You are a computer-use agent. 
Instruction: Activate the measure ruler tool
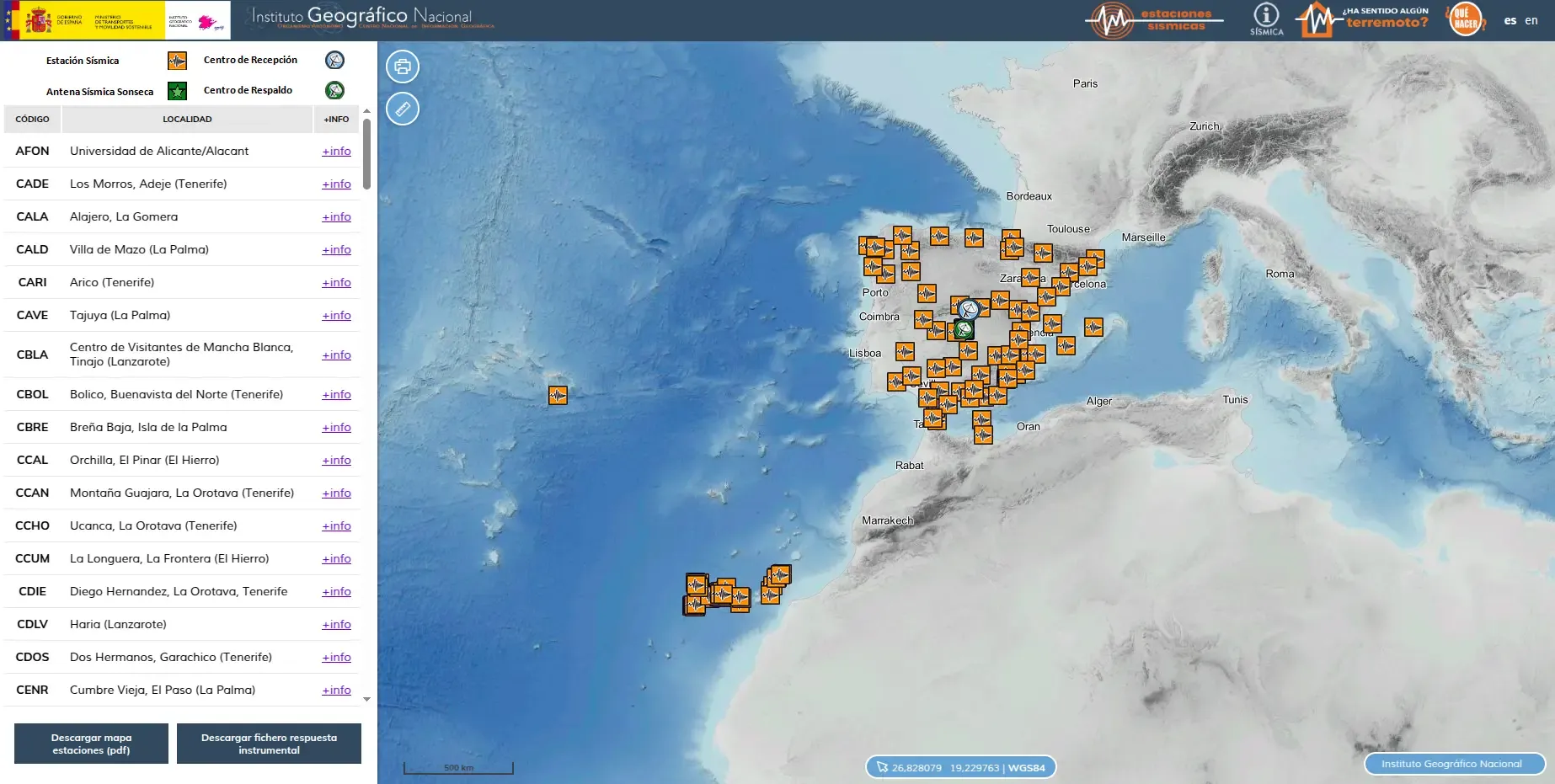point(403,109)
